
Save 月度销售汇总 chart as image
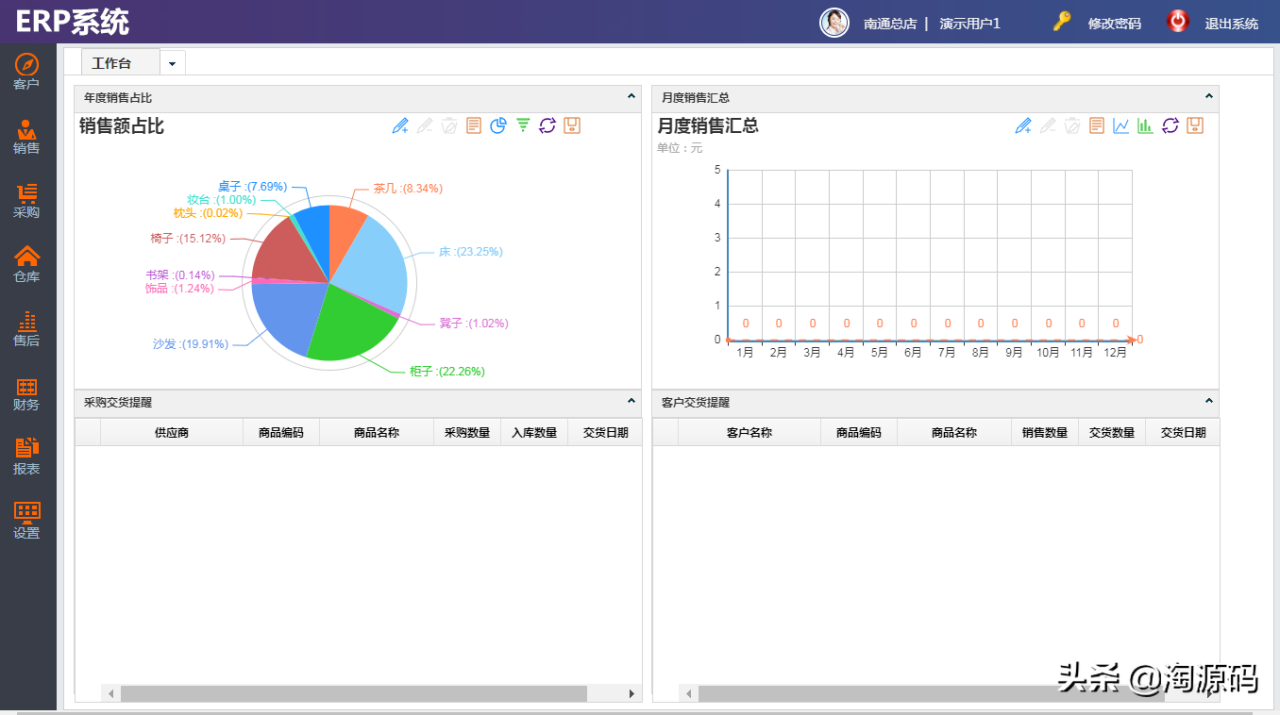(x=1195, y=125)
